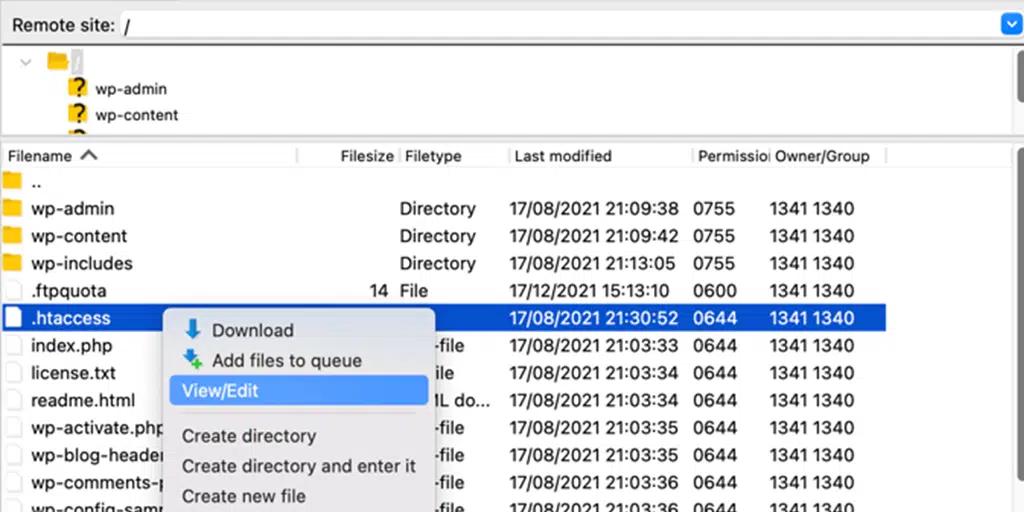This screenshot has width=1024, height=512.
Task: Collapse the root folder tree chevron
Action: click(x=26, y=63)
